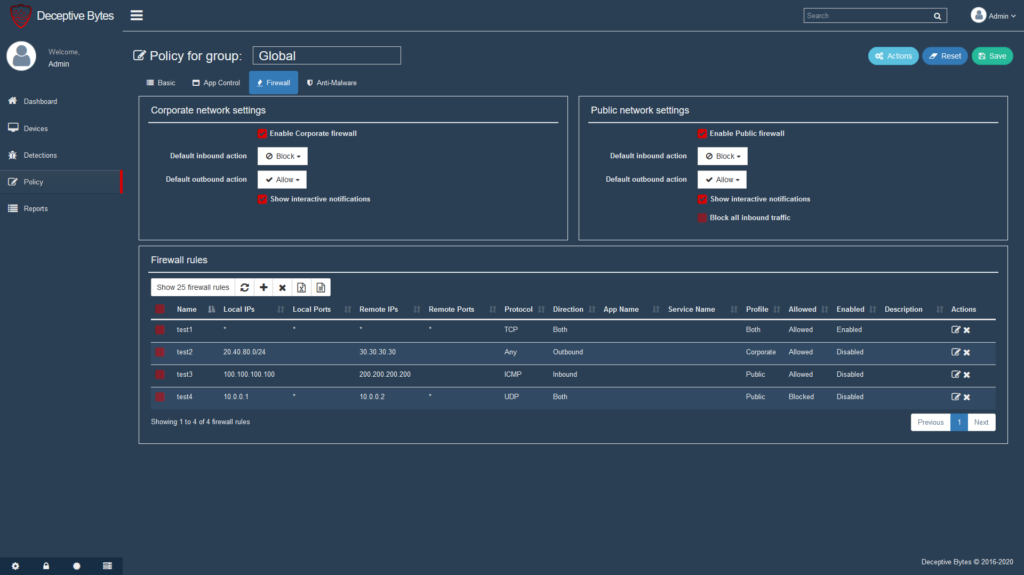
Task: Edit the test2 firewall rule
Action: (x=955, y=352)
